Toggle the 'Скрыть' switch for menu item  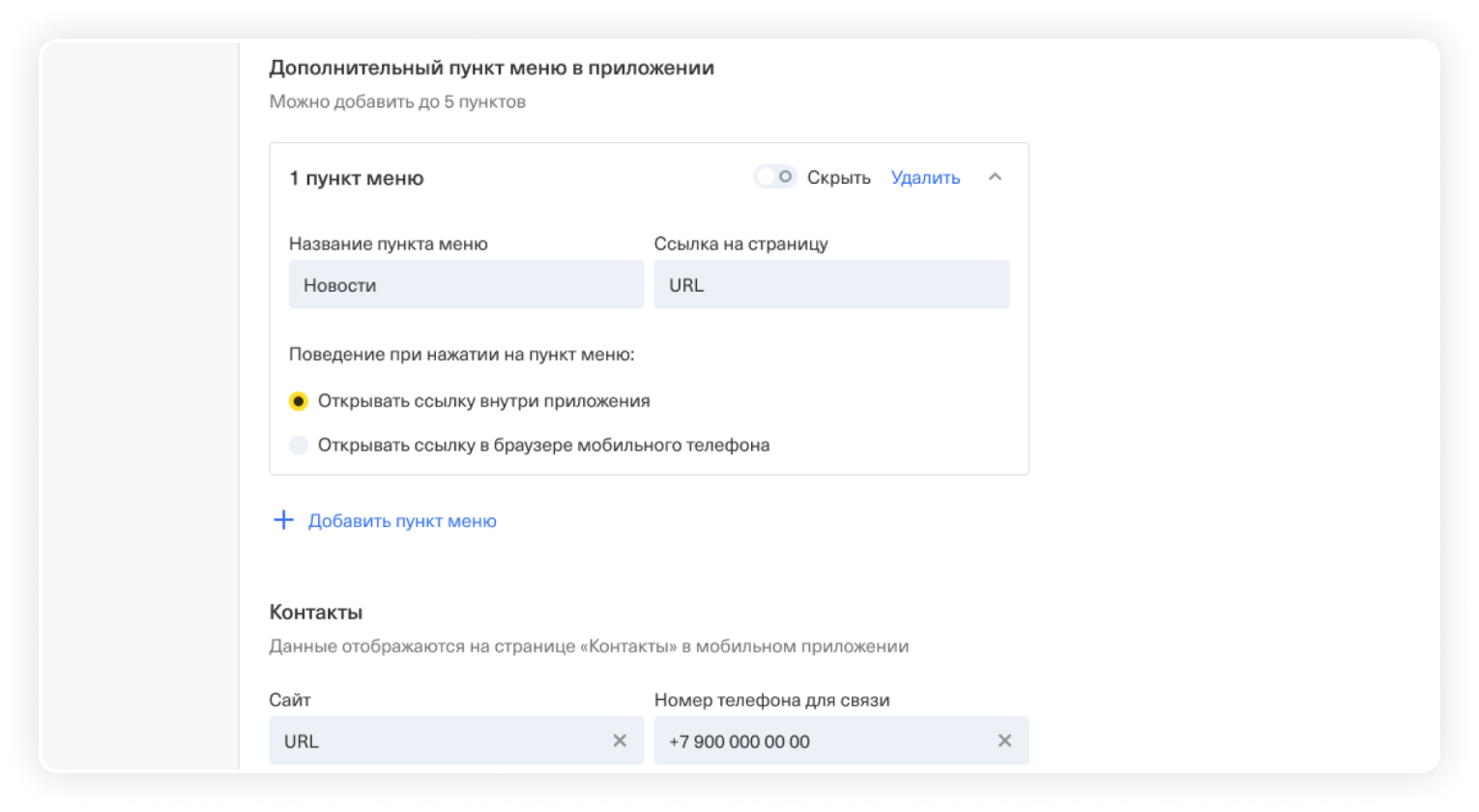click(775, 177)
